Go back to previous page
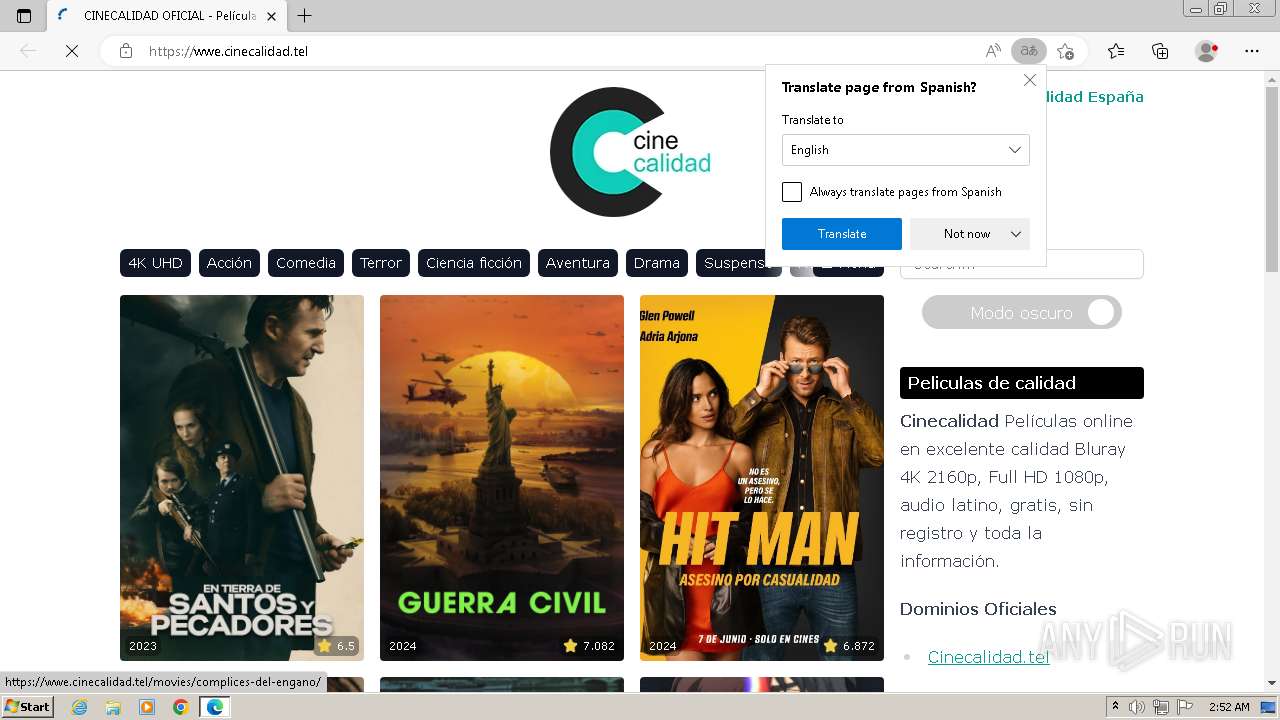 [28, 51]
